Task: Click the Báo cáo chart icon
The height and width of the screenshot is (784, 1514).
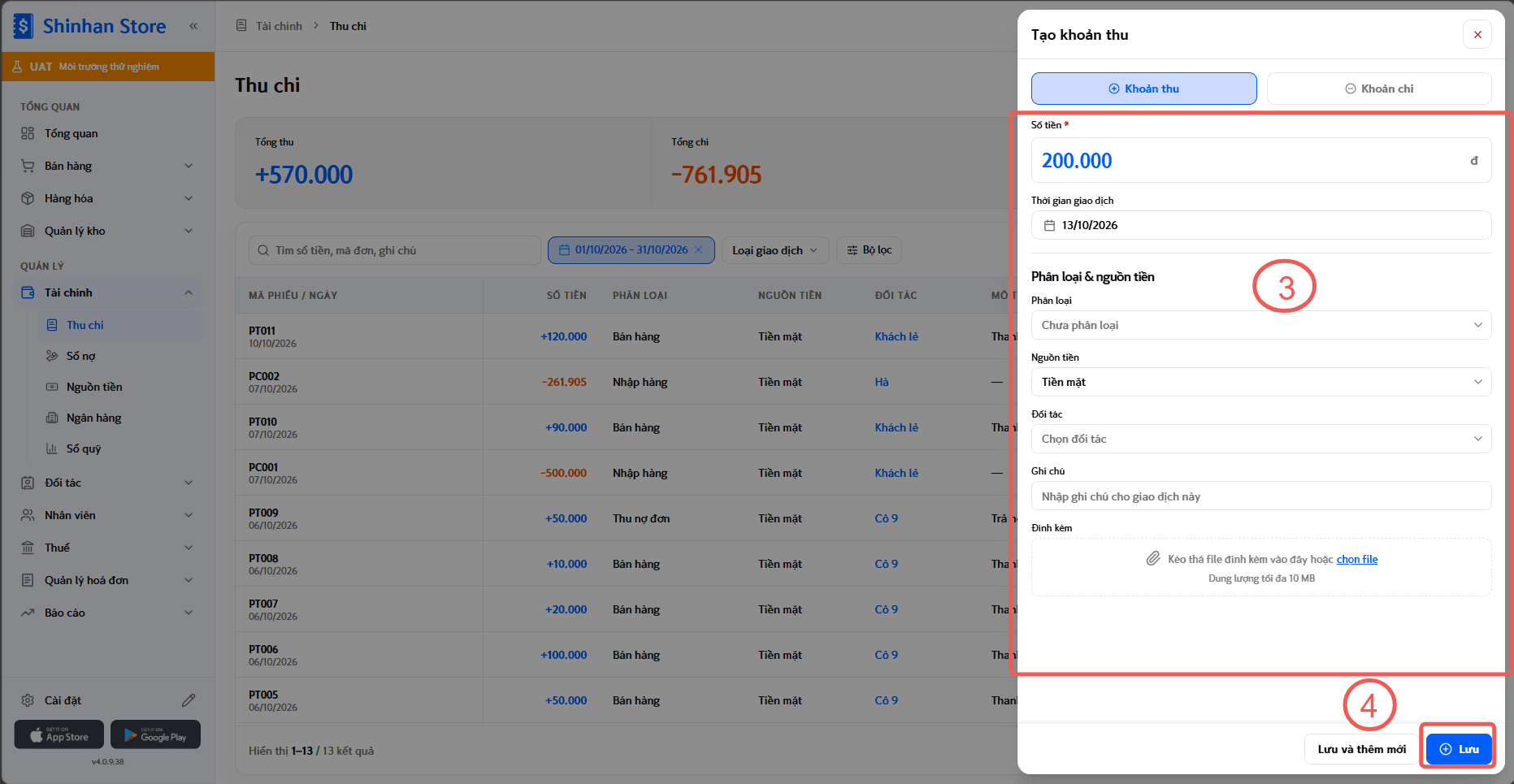Action: pyautogui.click(x=28, y=613)
